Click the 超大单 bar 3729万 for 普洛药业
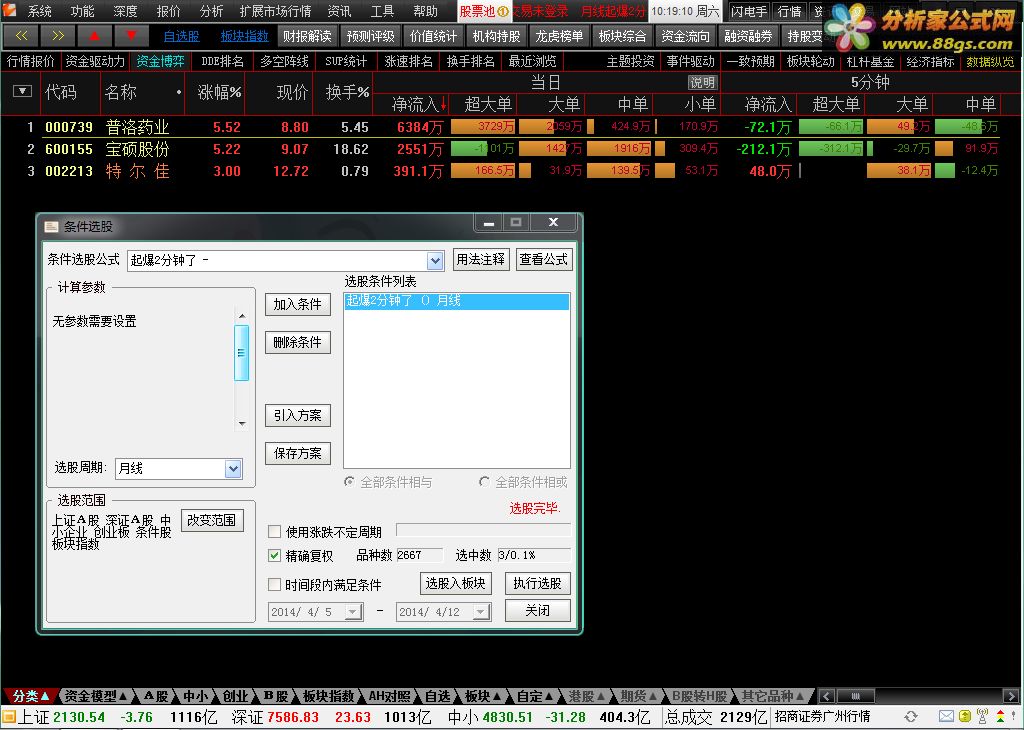Image resolution: width=1024 pixels, height=730 pixels. click(484, 127)
